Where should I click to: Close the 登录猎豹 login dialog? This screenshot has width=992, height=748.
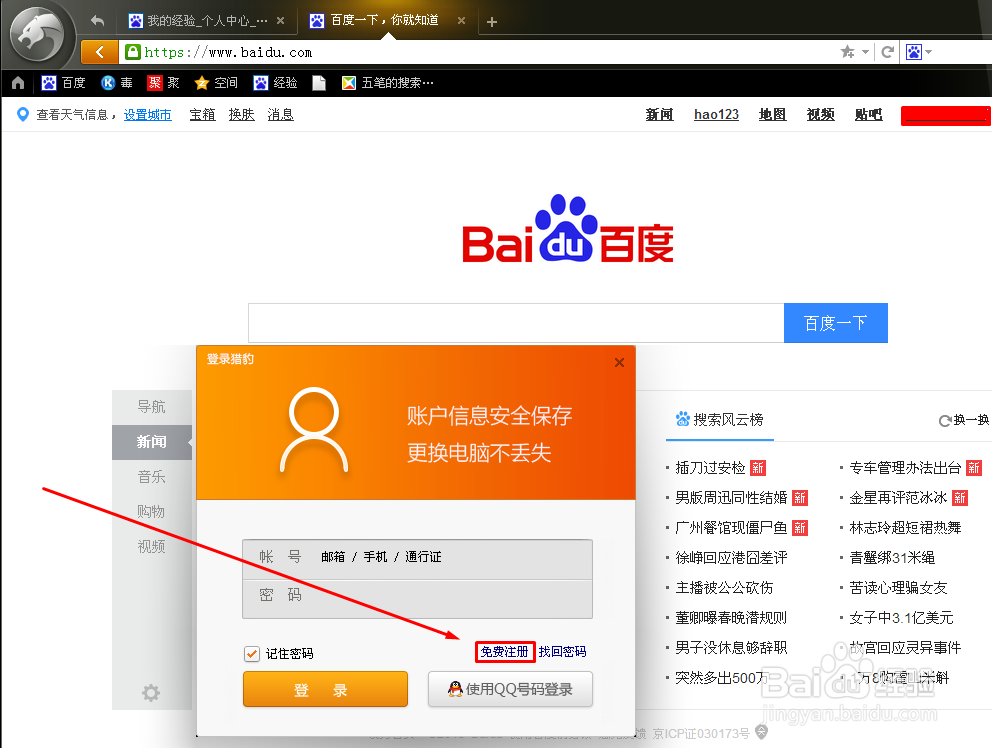click(x=619, y=362)
